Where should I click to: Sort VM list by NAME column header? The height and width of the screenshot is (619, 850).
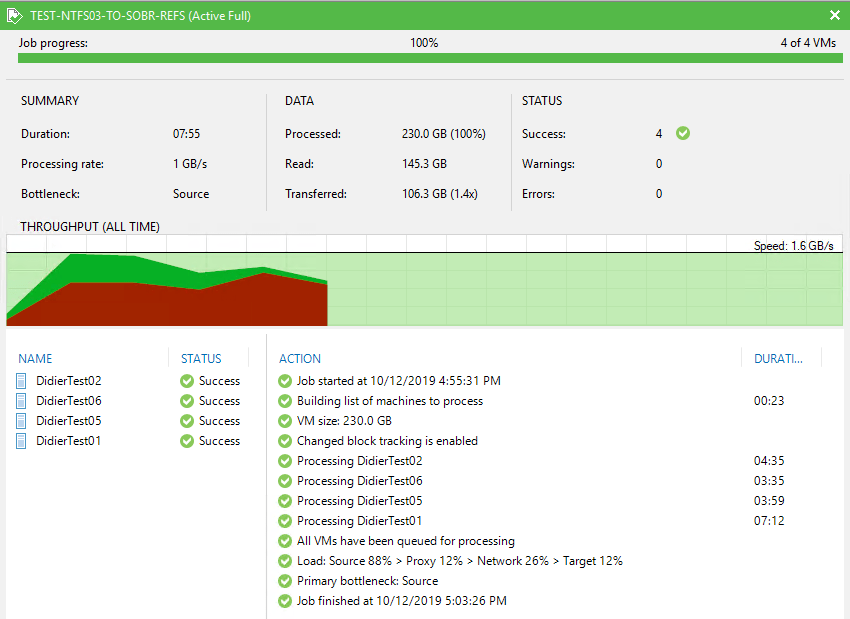(x=35, y=359)
